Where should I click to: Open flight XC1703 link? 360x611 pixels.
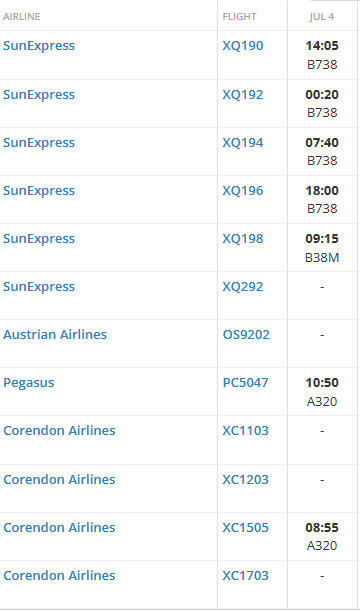click(x=245, y=575)
